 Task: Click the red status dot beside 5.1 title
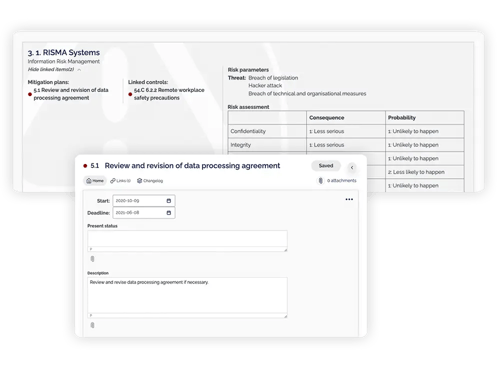click(x=85, y=166)
